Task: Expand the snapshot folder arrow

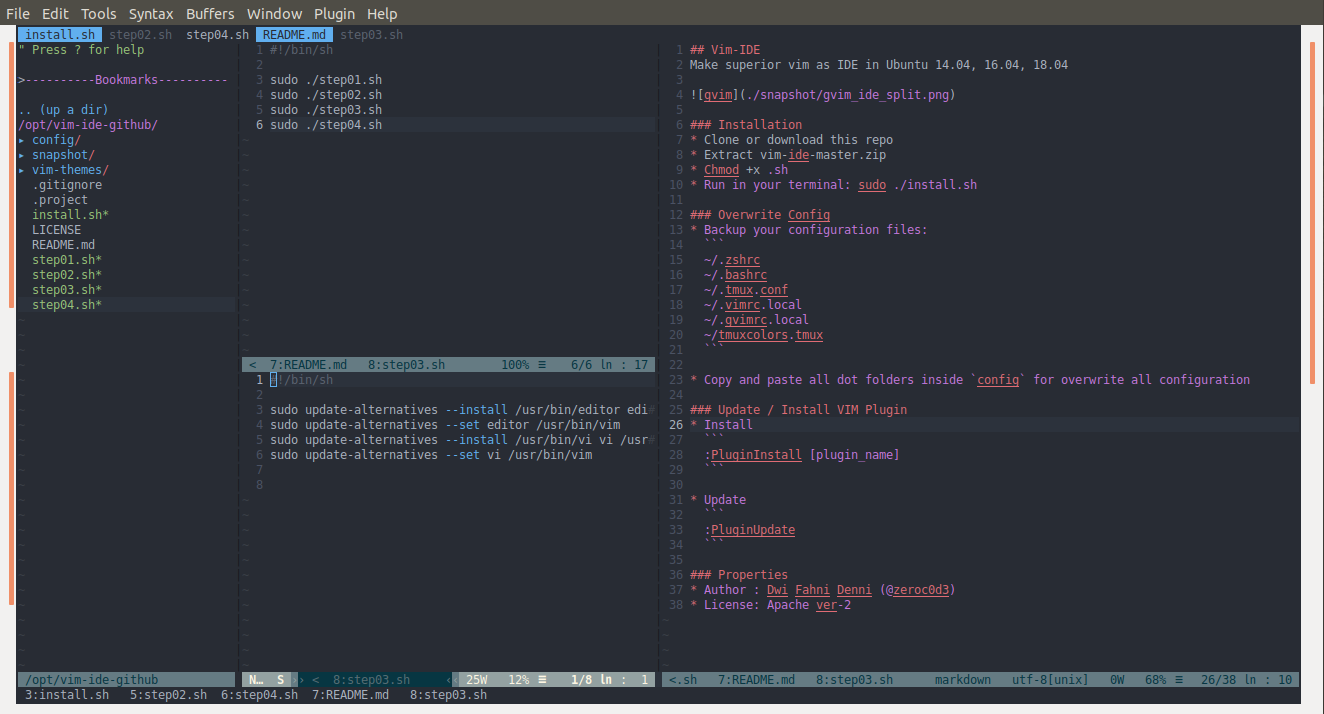Action: 22,155
